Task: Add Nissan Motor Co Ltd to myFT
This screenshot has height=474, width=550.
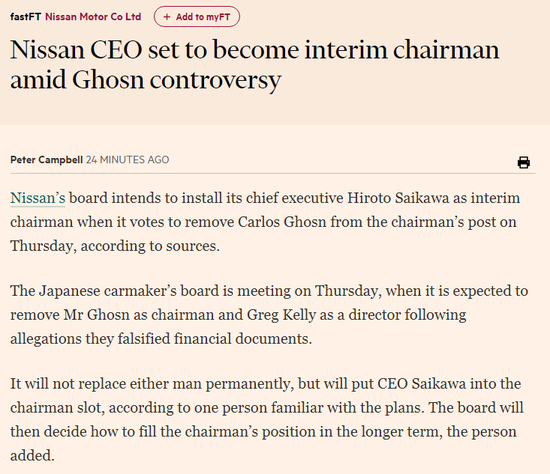Action: coord(197,16)
